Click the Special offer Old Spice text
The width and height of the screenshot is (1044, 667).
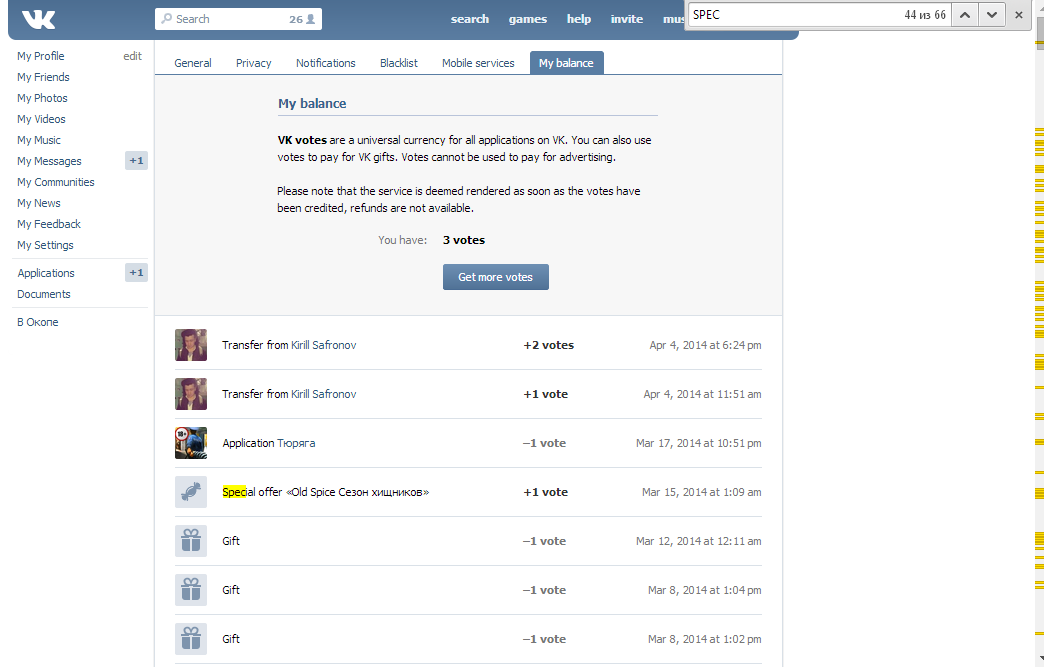(326, 492)
